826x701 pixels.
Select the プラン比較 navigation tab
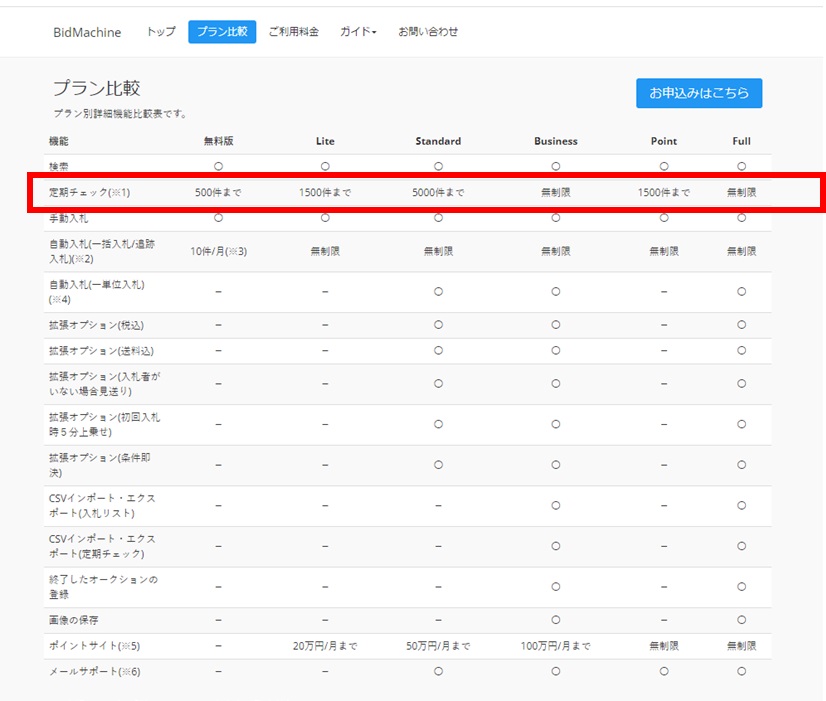(x=222, y=32)
